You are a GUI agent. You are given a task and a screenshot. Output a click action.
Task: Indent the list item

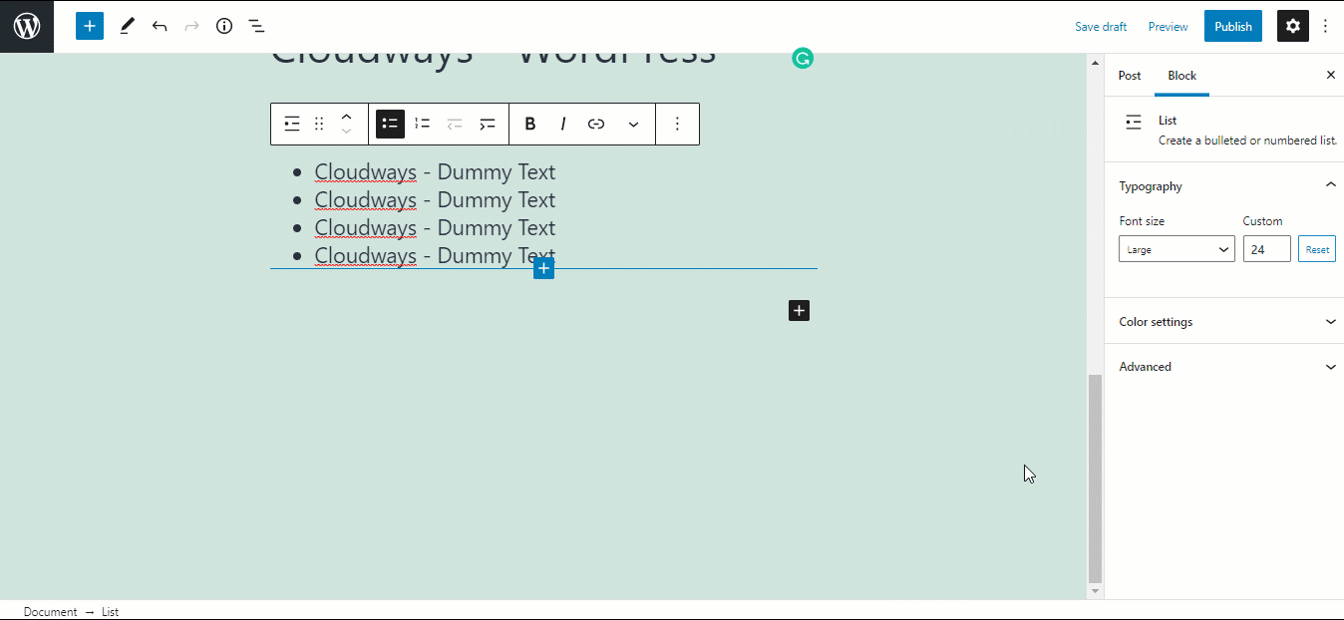click(x=487, y=124)
